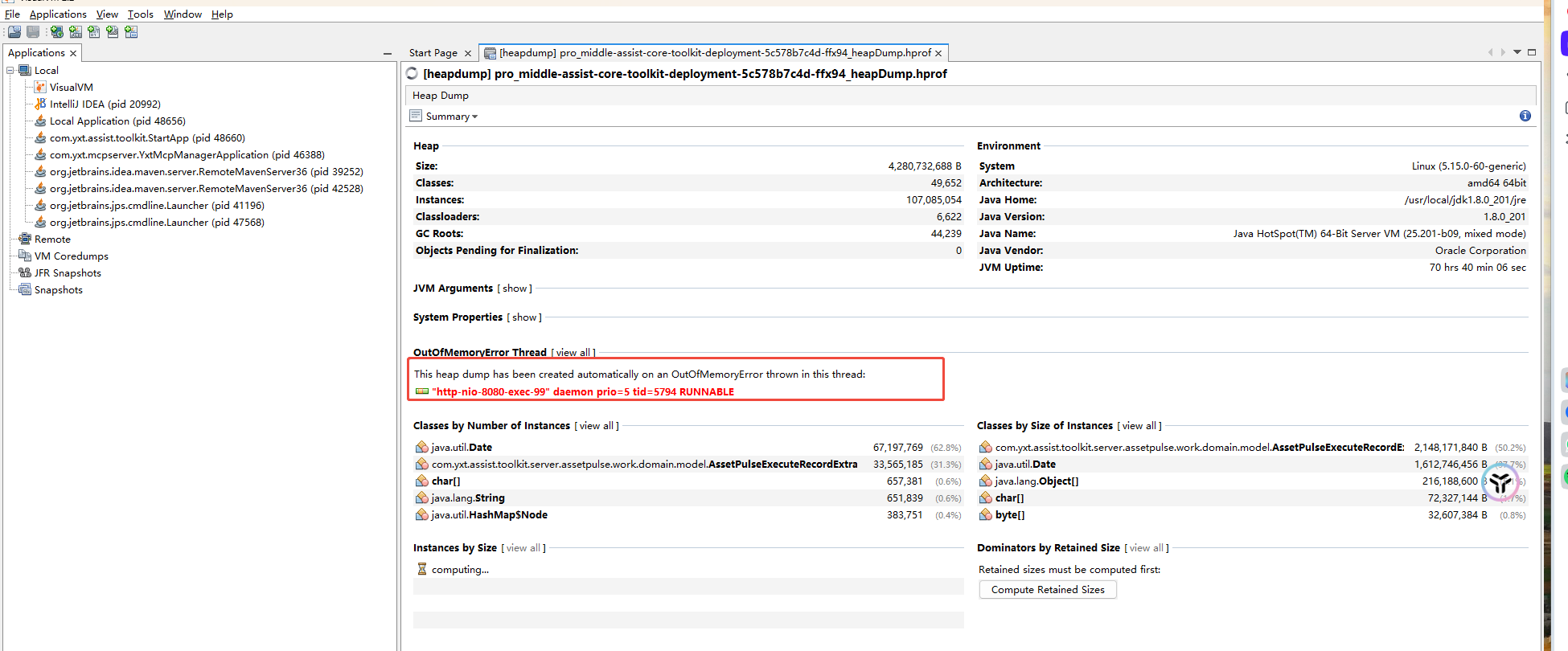Screen dimensions: 1568x651
Task: Select YxtMcpManagerApplication (pid 46388)
Action: pyautogui.click(x=187, y=155)
